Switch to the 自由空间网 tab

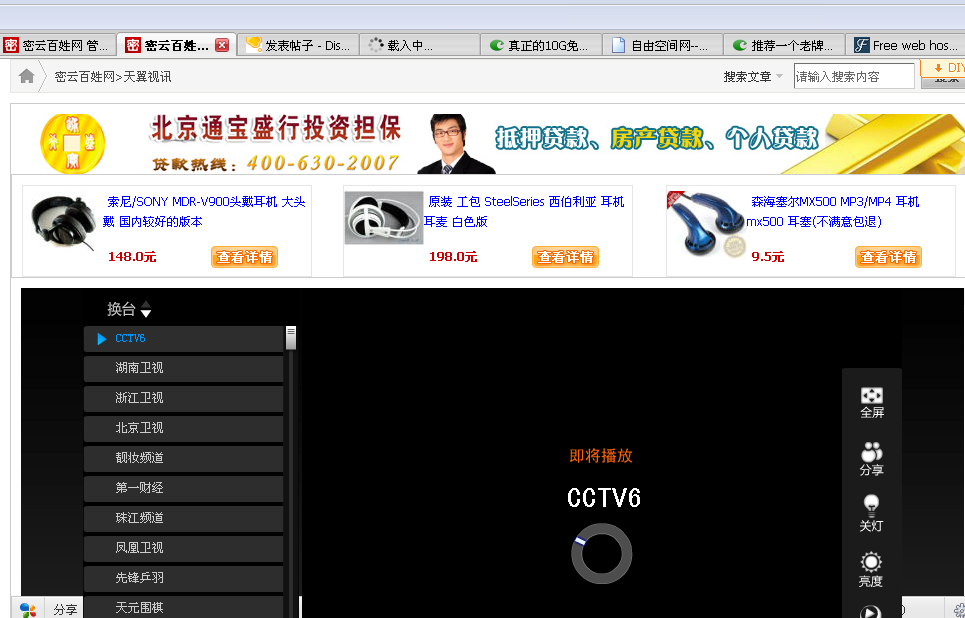[x=662, y=45]
